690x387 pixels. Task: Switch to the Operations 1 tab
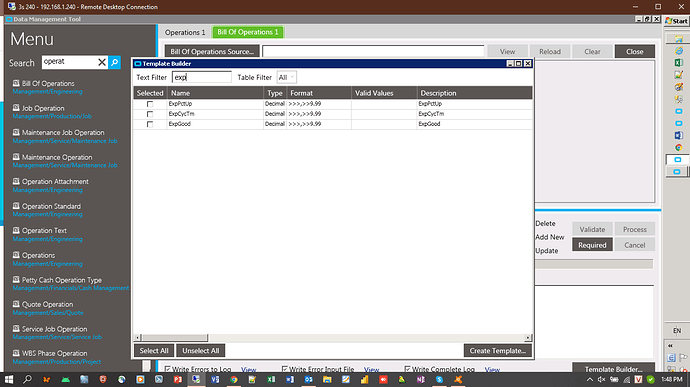click(x=185, y=32)
